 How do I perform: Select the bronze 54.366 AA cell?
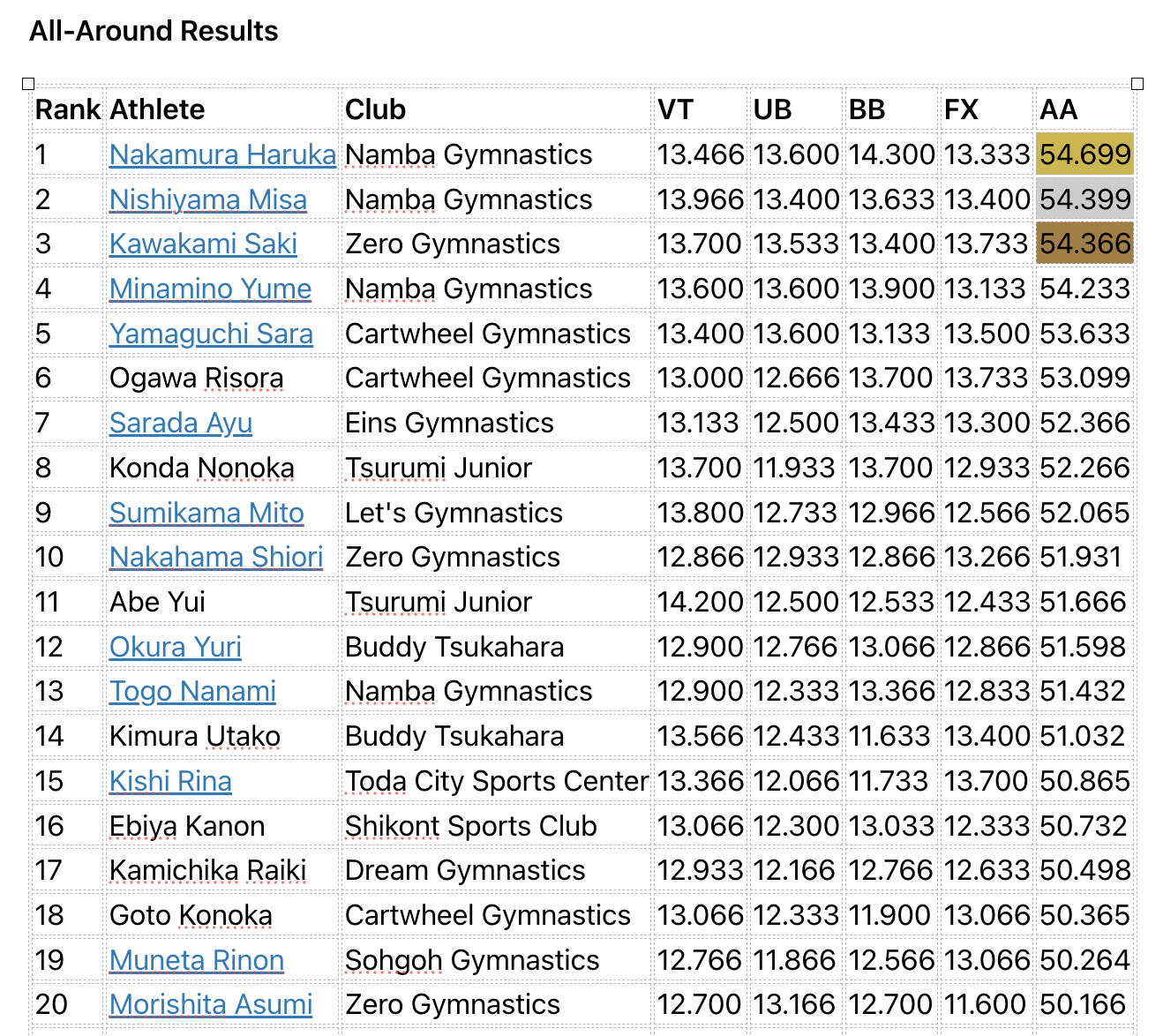tap(1084, 244)
